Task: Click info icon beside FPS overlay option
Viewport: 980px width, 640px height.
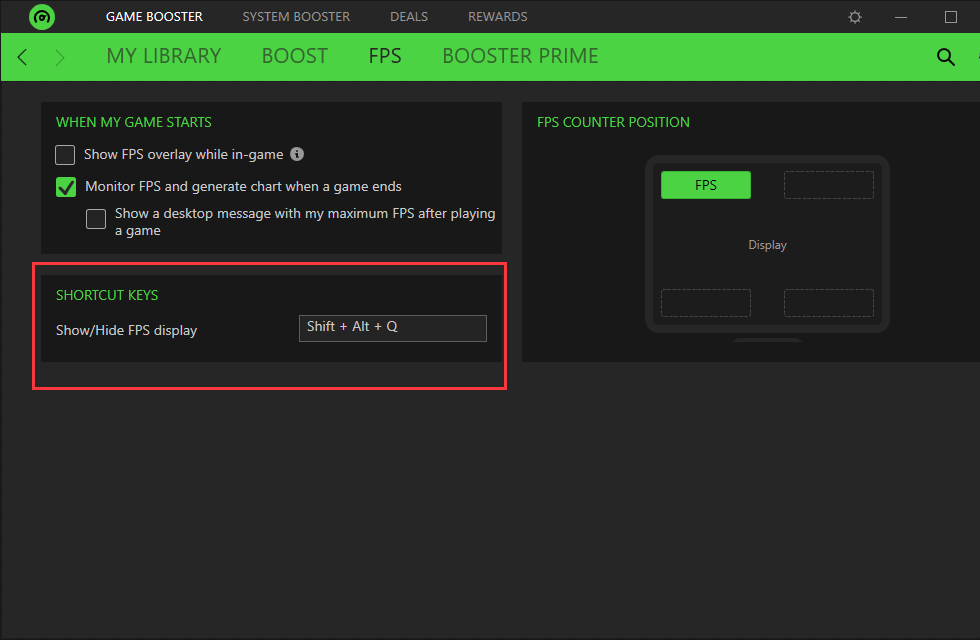Action: pos(297,154)
